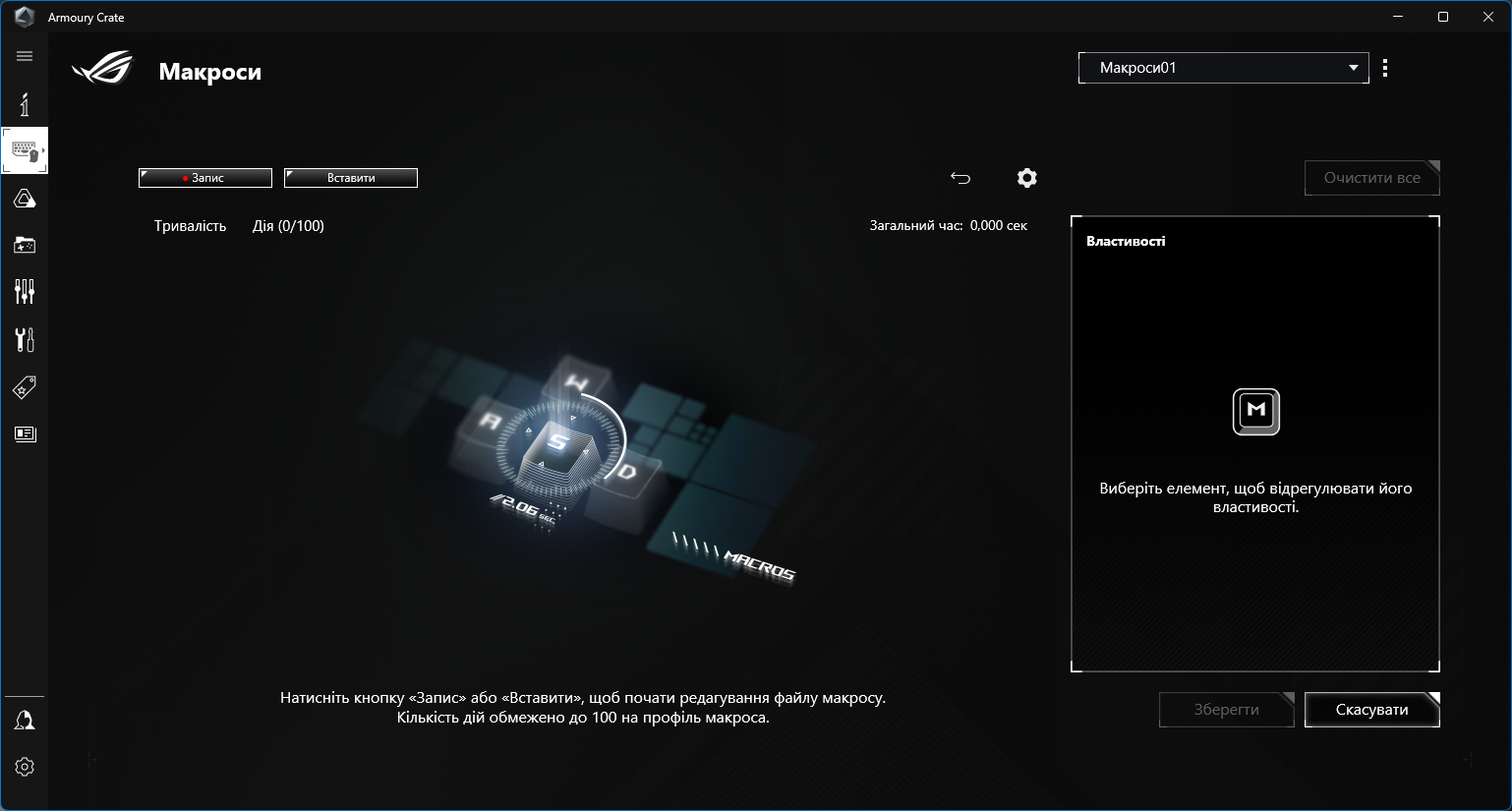Click the Скасувати button
The height and width of the screenshot is (811, 1512).
[1372, 710]
